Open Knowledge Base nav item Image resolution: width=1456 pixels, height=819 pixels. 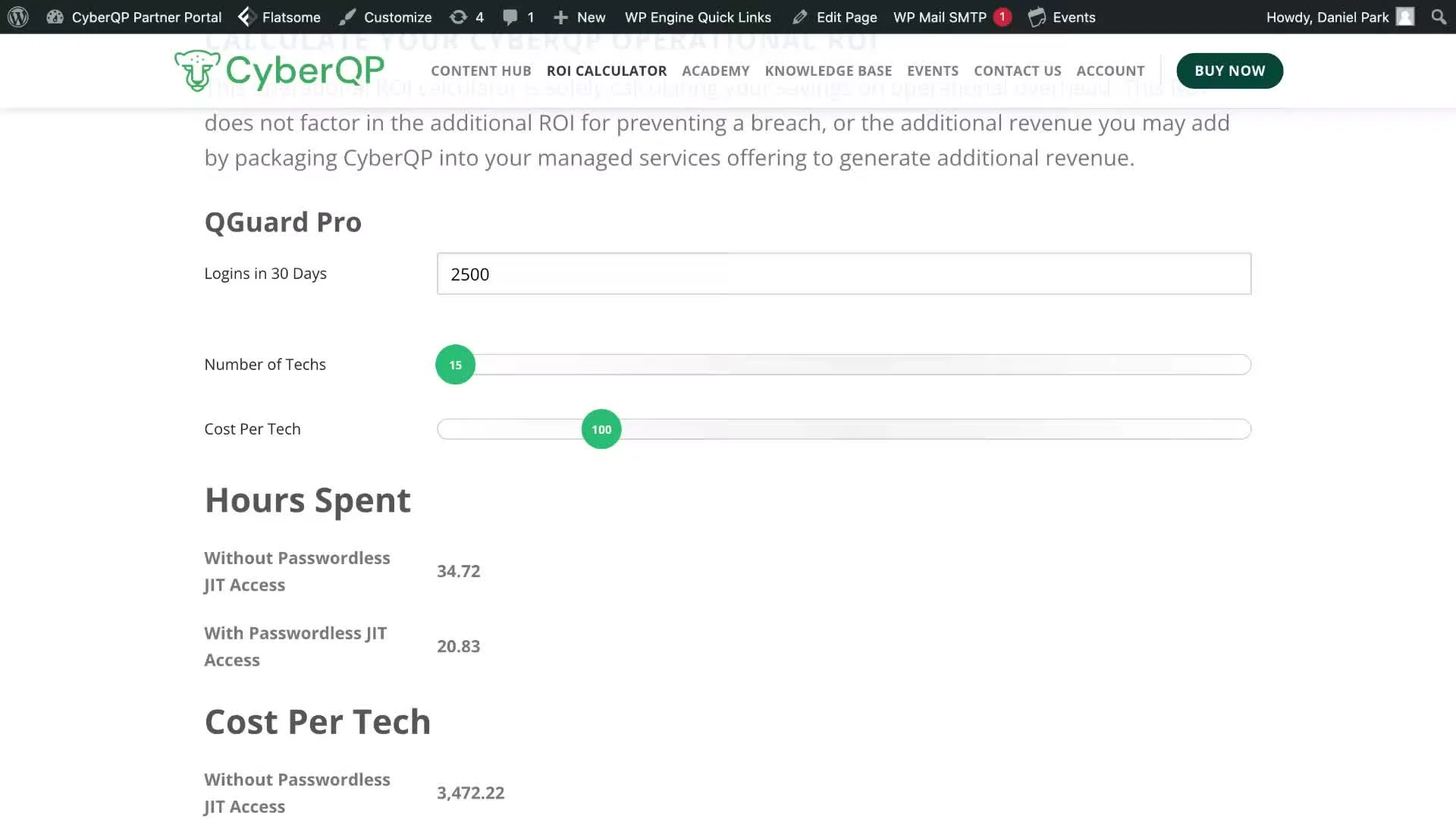point(828,71)
